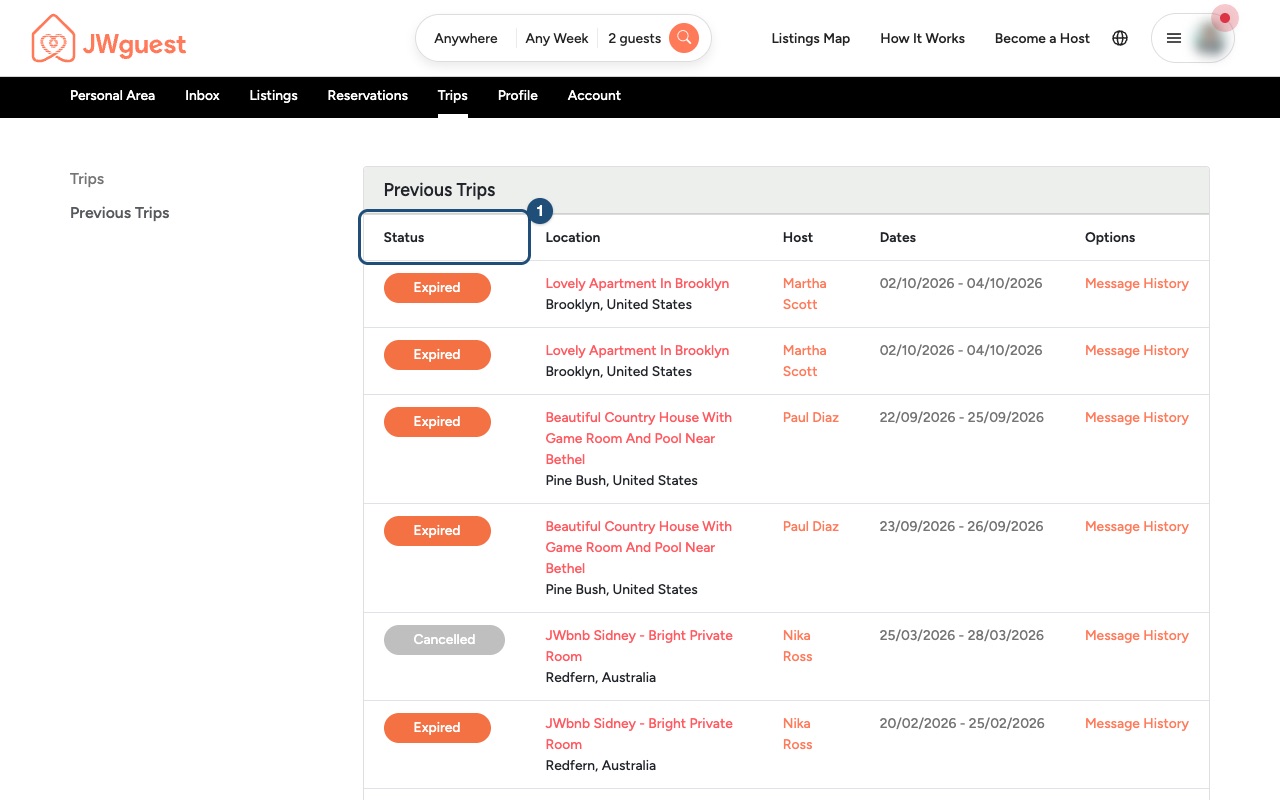
Task: Open the globe language selector
Action: 1120,38
